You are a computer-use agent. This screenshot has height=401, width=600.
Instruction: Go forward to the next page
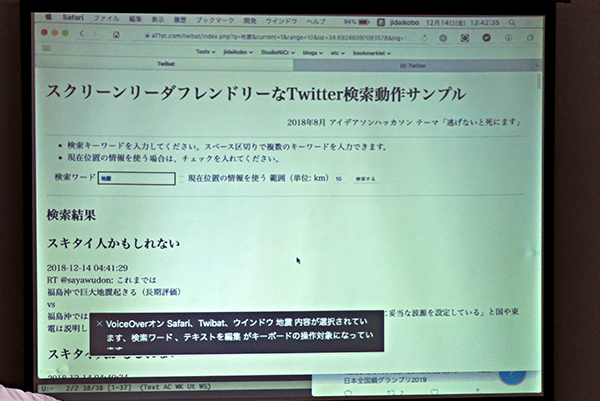tap(95, 34)
